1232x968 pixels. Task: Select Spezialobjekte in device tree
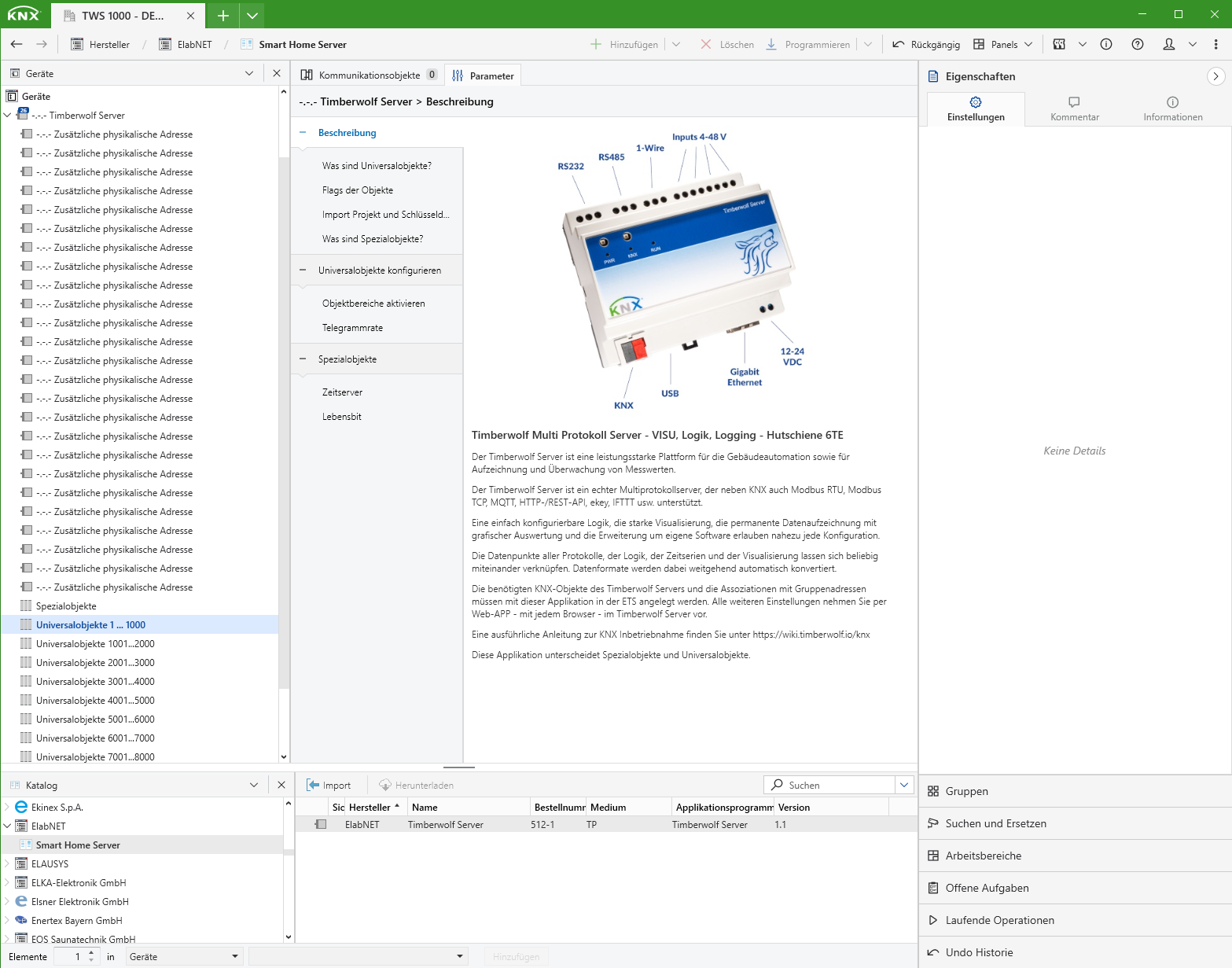[66, 606]
